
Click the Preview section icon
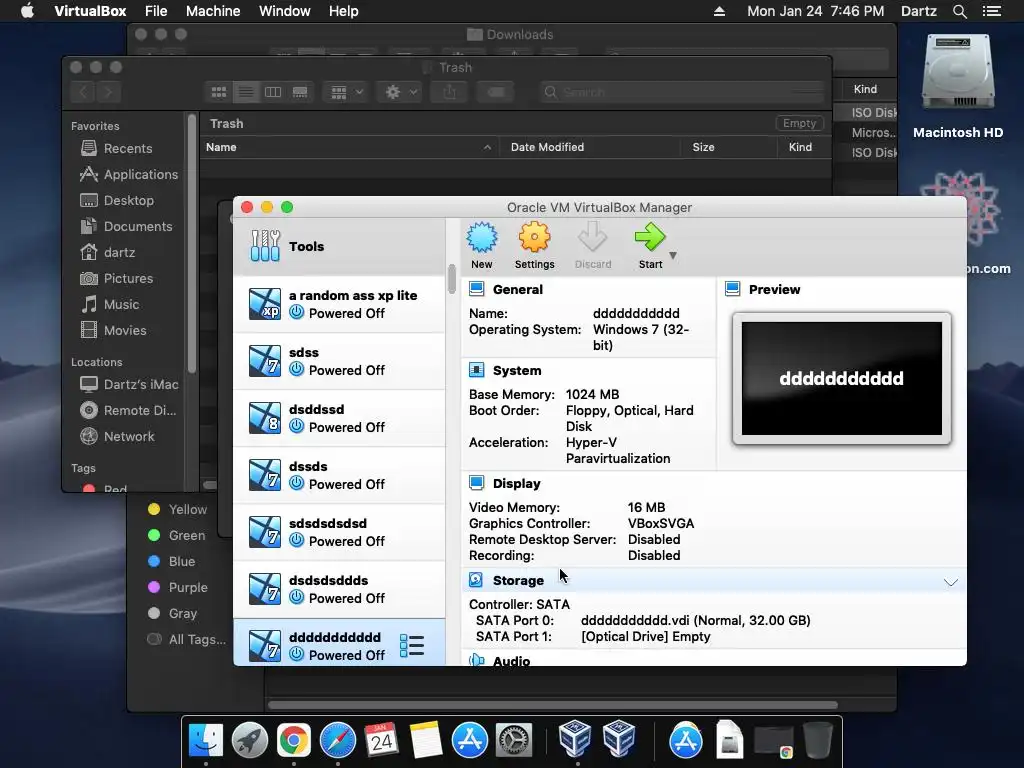[733, 289]
